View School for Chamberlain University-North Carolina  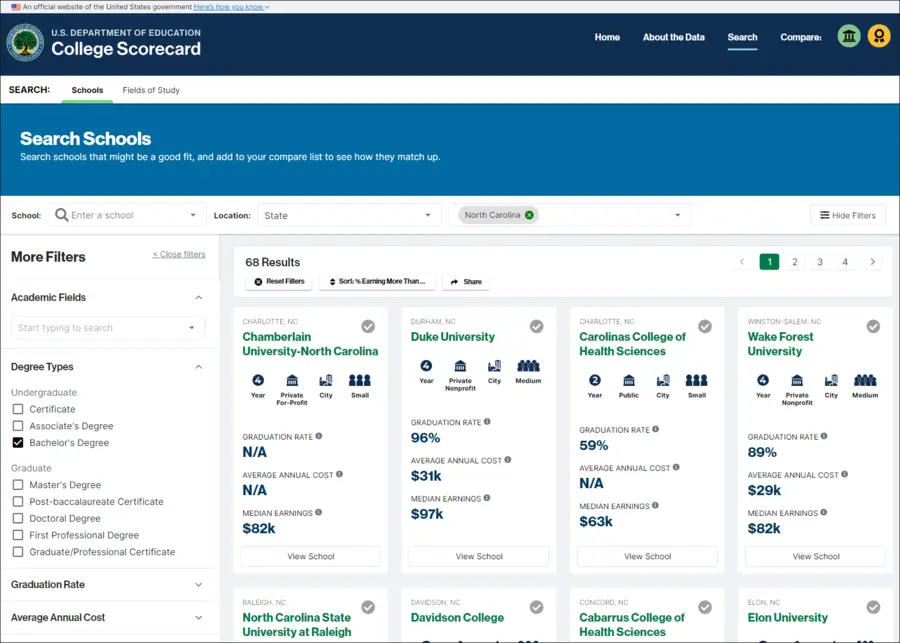pos(311,556)
